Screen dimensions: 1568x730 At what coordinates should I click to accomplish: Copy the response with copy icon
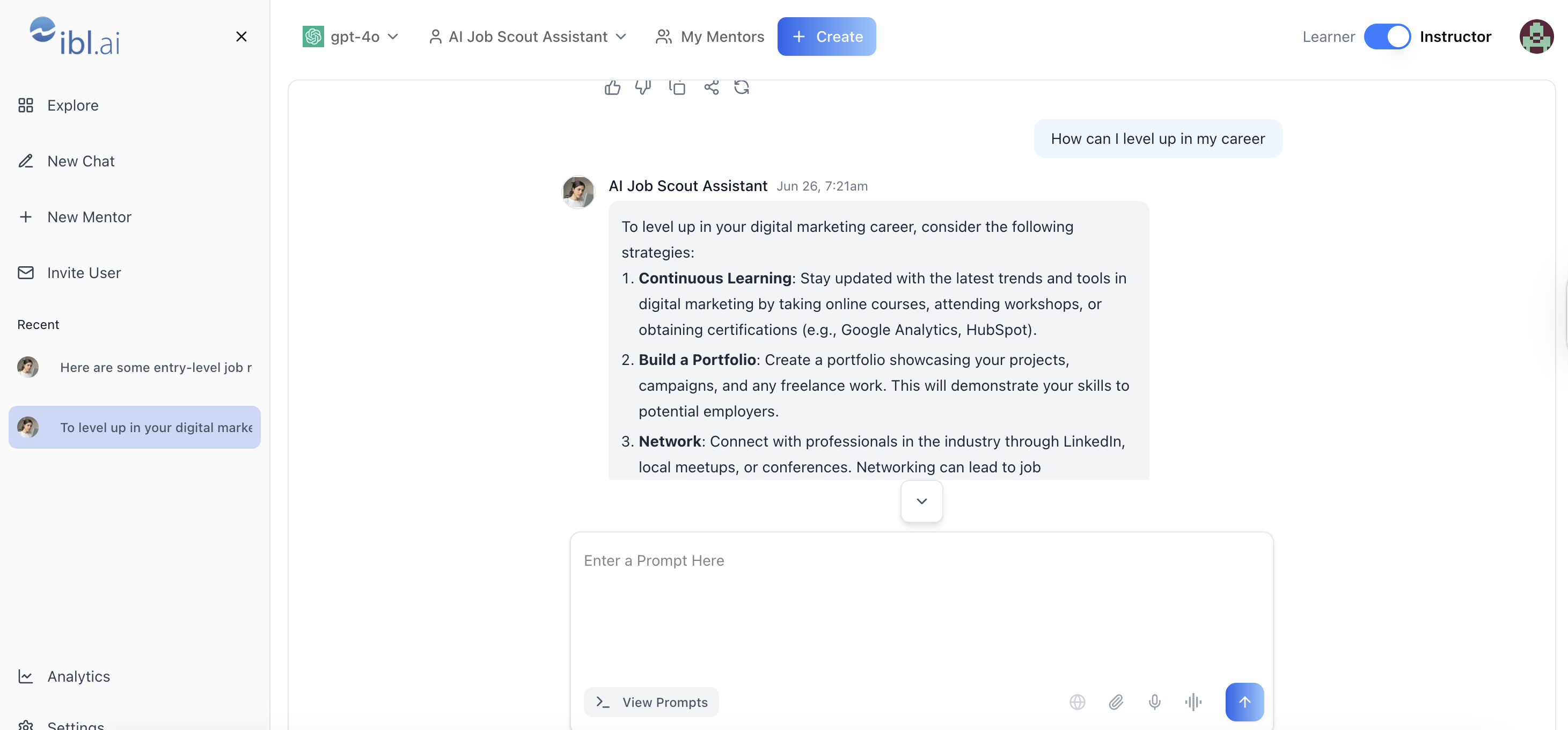pos(677,87)
